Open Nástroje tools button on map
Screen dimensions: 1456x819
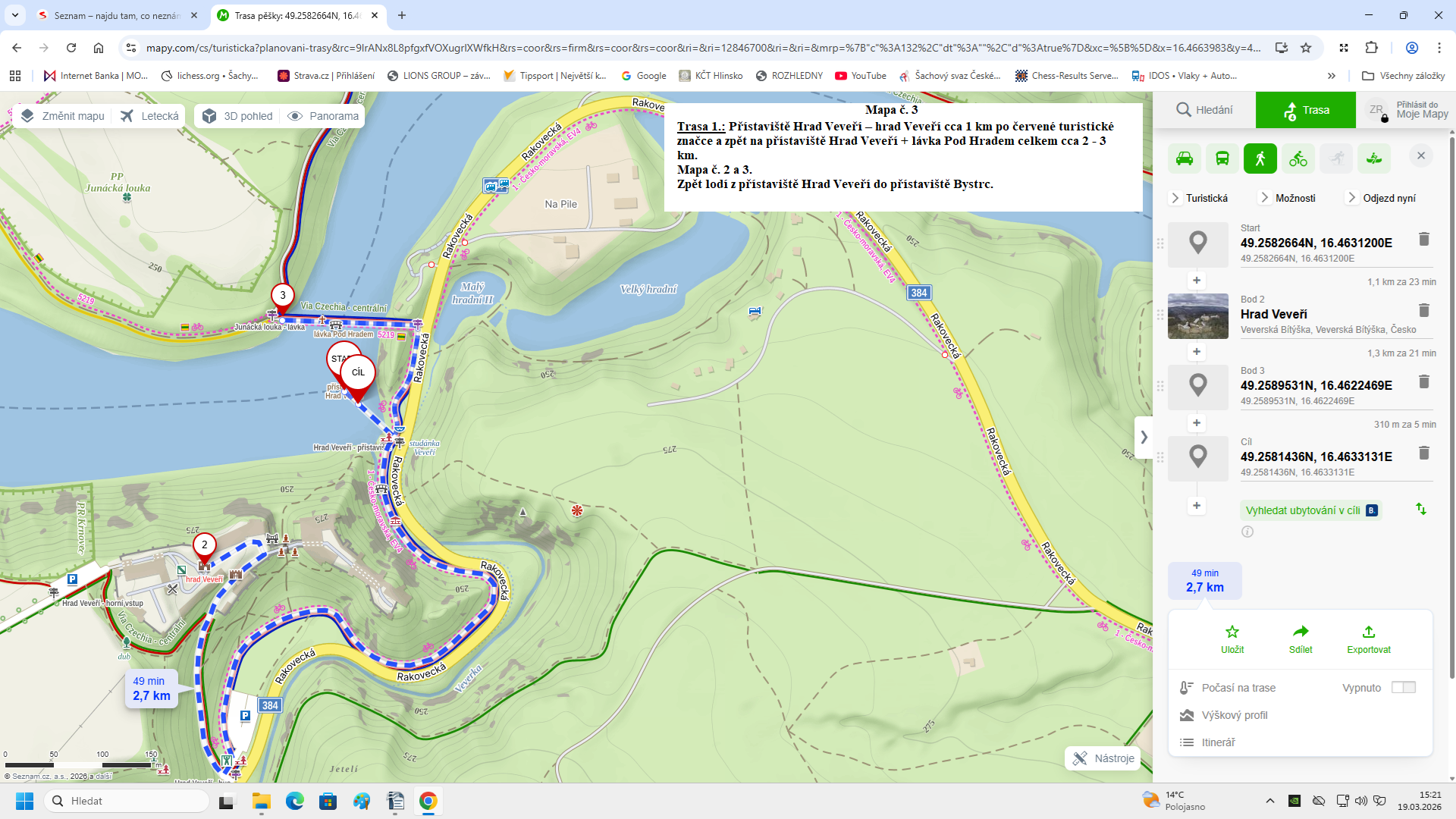click(x=1103, y=758)
